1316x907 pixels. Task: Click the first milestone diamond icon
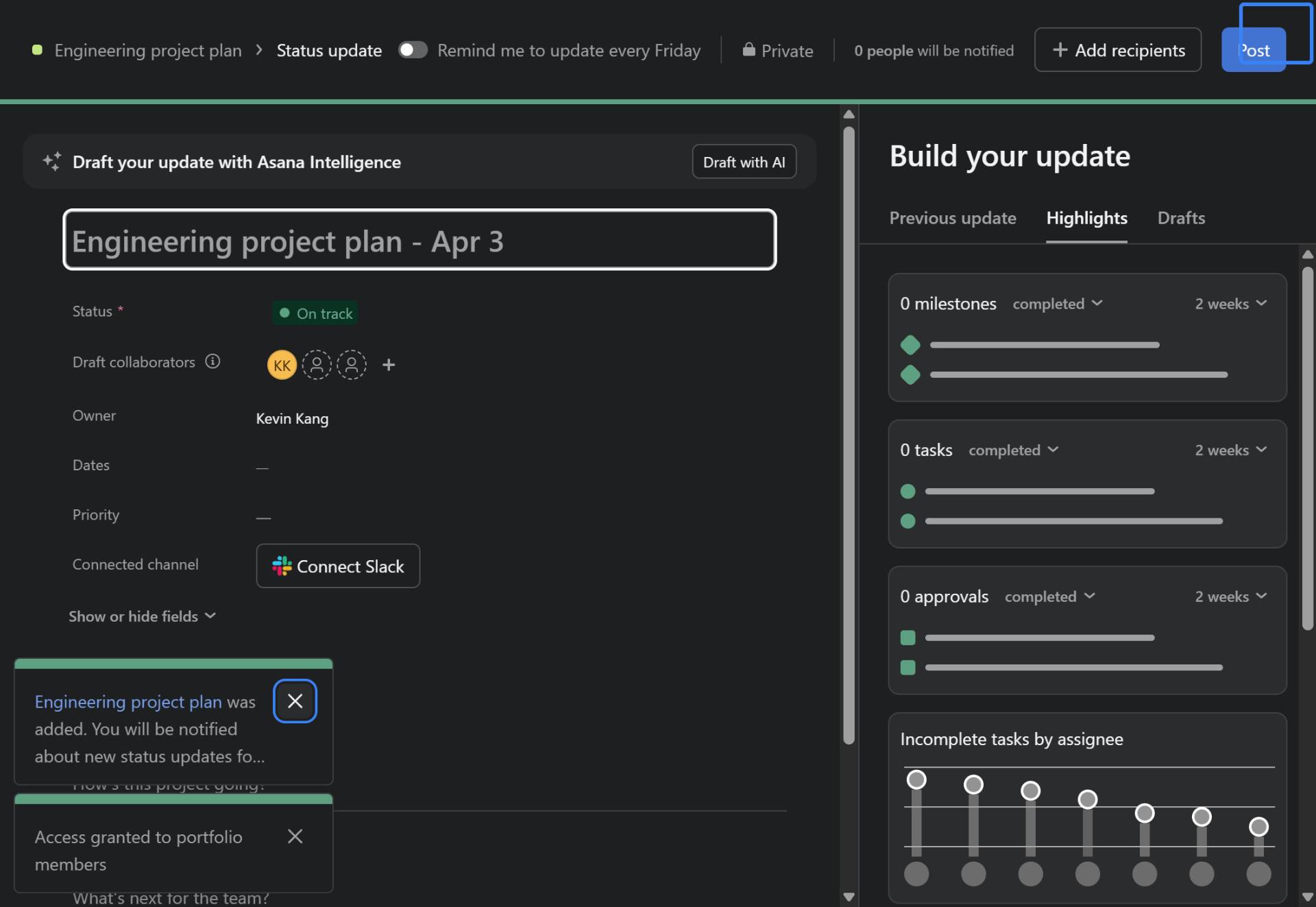pos(910,345)
